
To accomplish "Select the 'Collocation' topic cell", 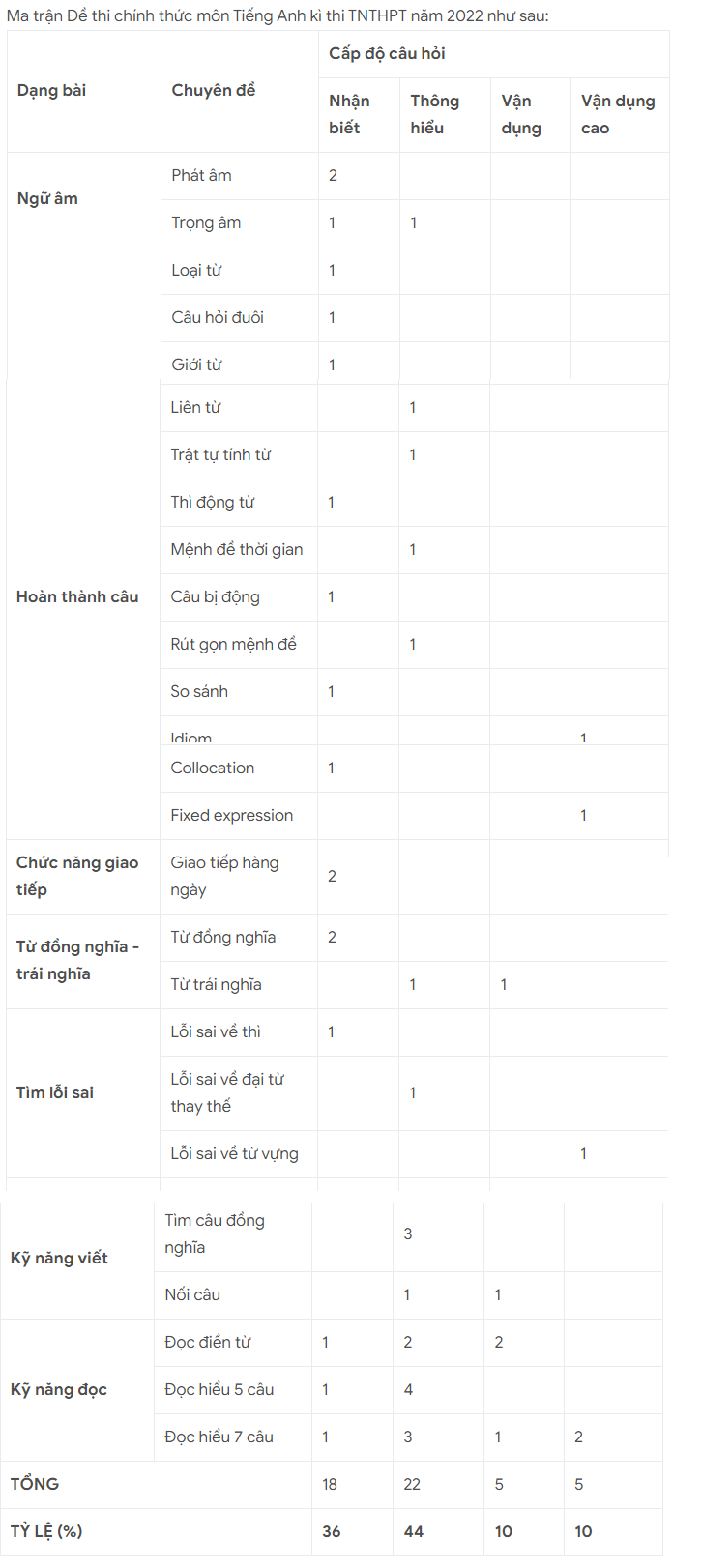I will tap(213, 769).
